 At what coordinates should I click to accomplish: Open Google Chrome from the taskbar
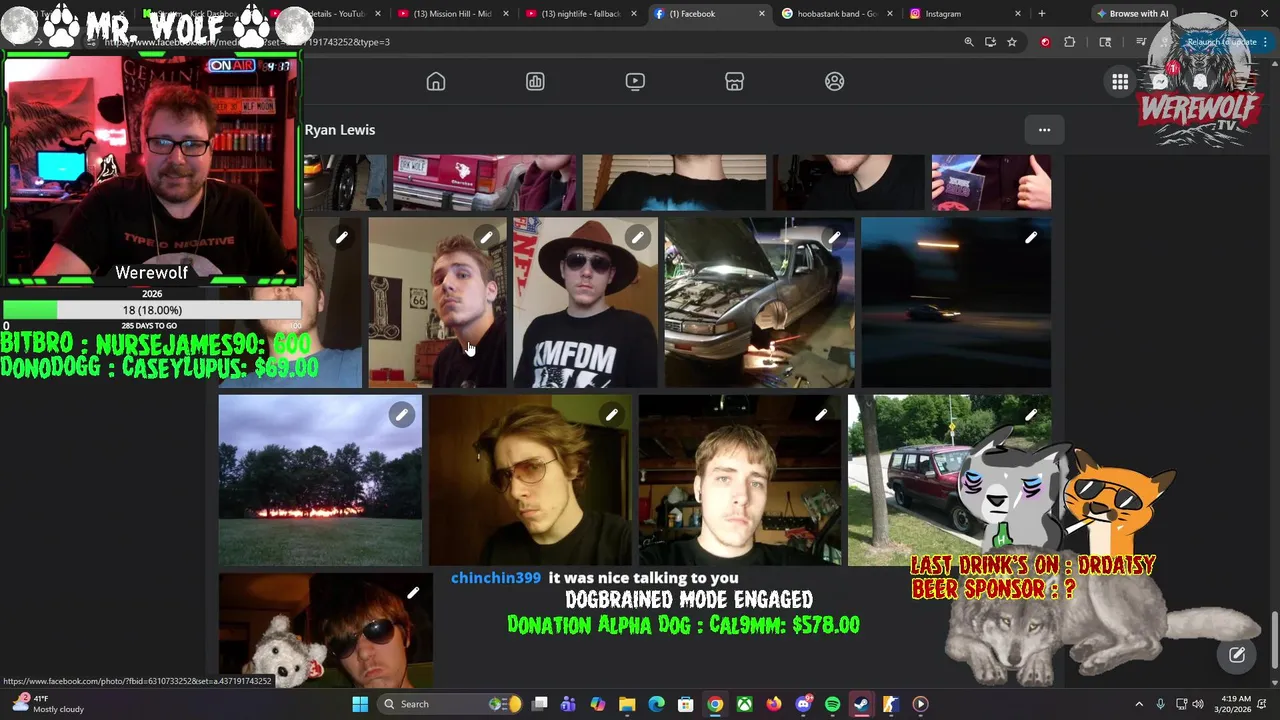coord(715,704)
